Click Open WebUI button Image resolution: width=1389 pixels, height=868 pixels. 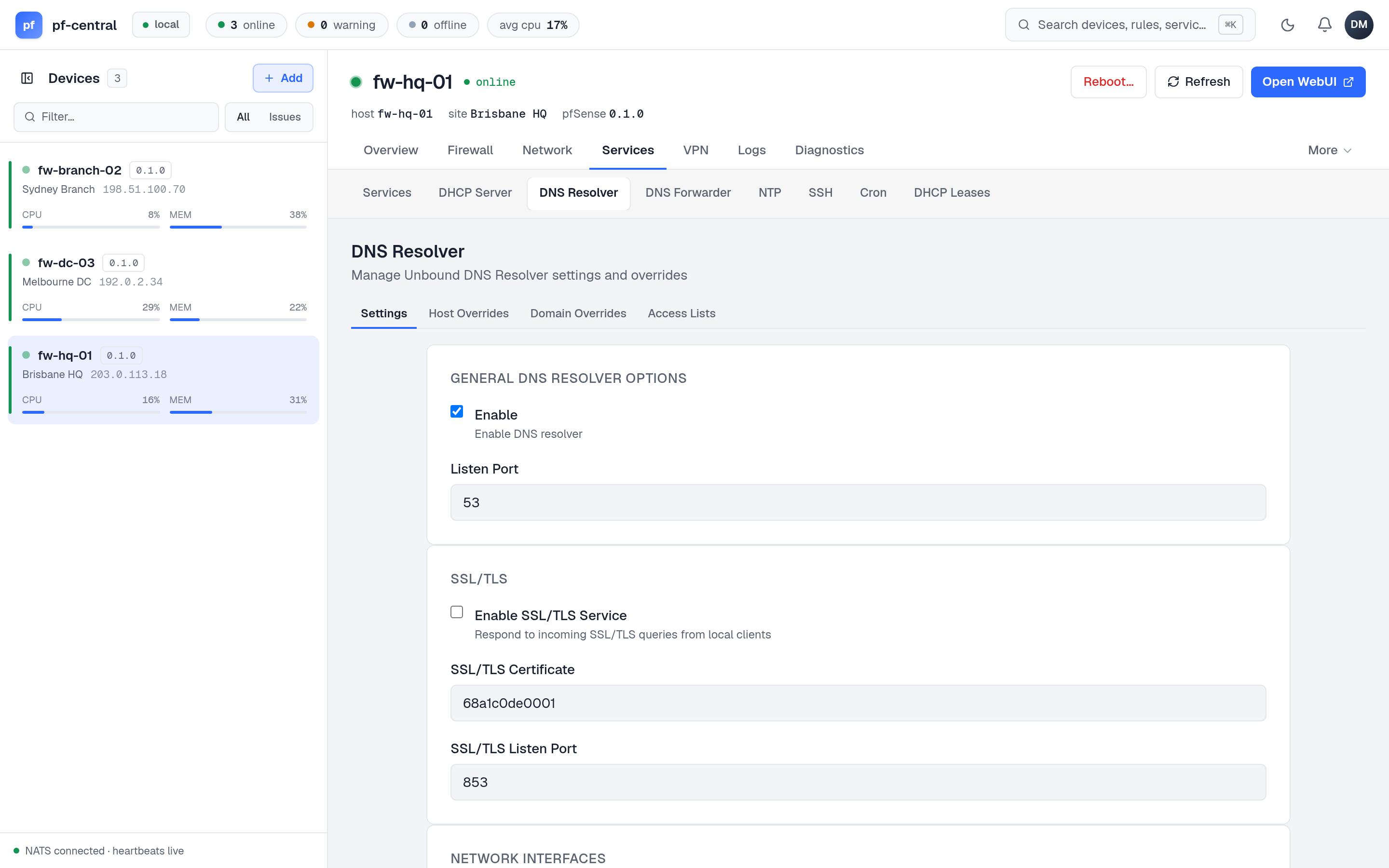1308,82
